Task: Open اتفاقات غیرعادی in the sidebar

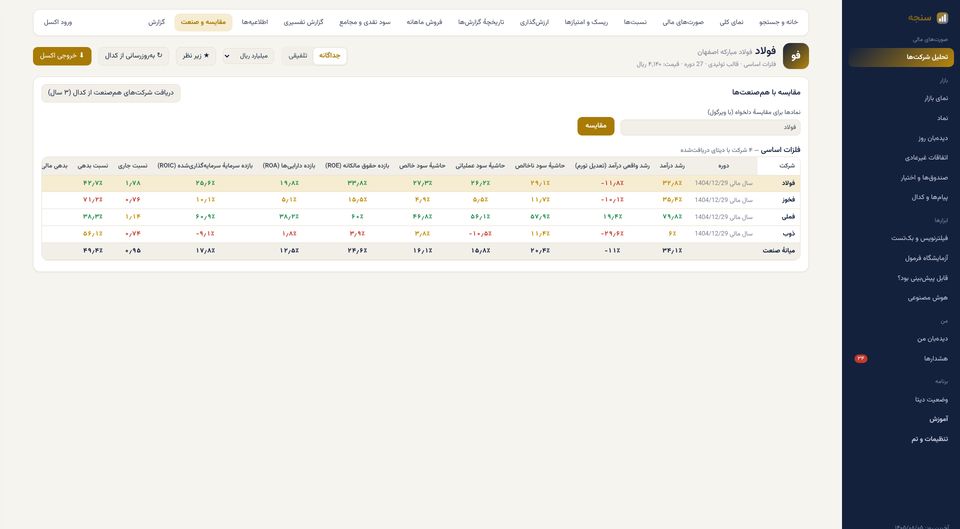Action: pos(901,157)
